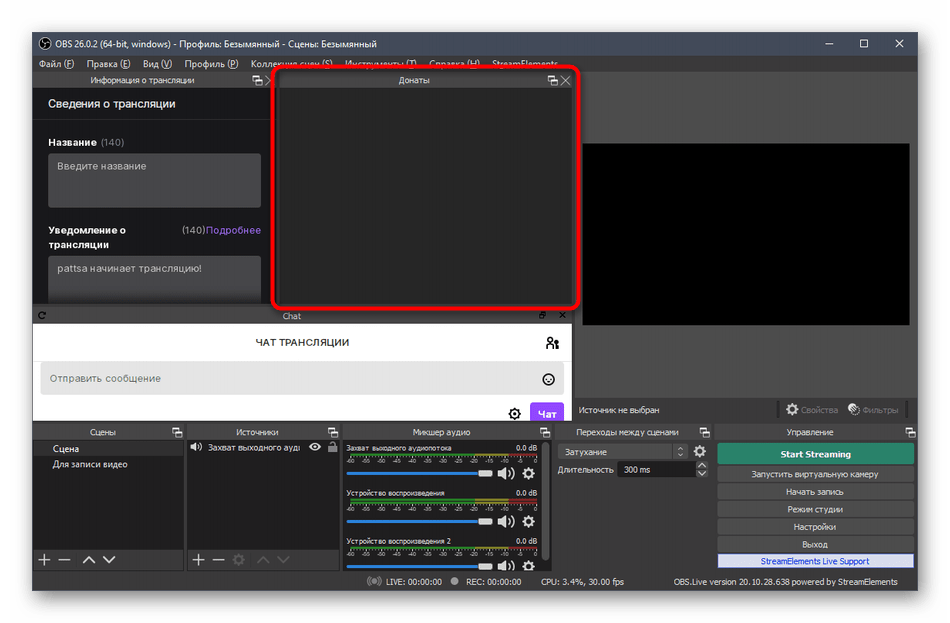Add a new scene with plus icon
This screenshot has width=950, height=623.
pyautogui.click(x=44, y=560)
